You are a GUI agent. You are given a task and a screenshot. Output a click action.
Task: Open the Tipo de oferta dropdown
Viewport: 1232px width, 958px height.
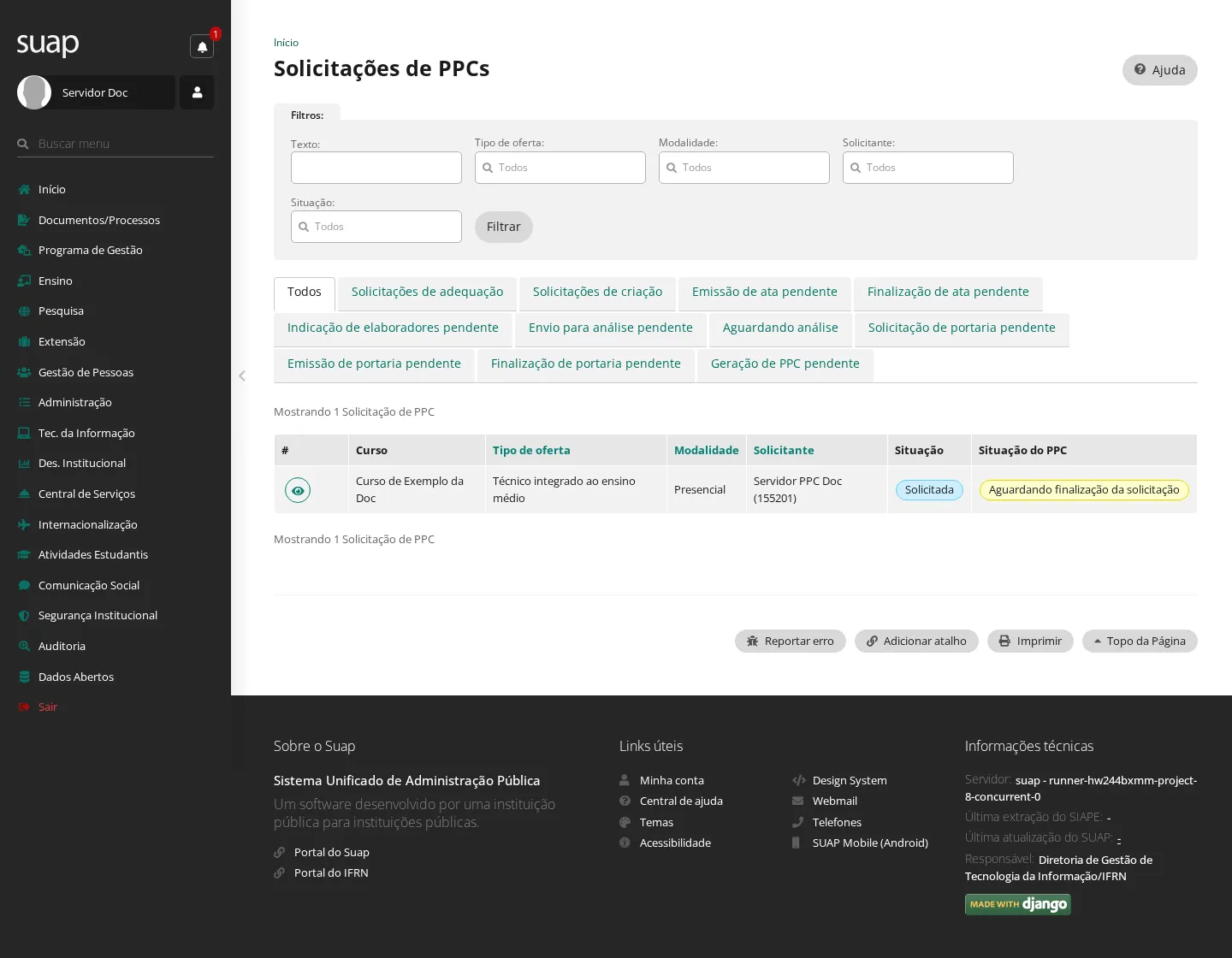pyautogui.click(x=560, y=168)
